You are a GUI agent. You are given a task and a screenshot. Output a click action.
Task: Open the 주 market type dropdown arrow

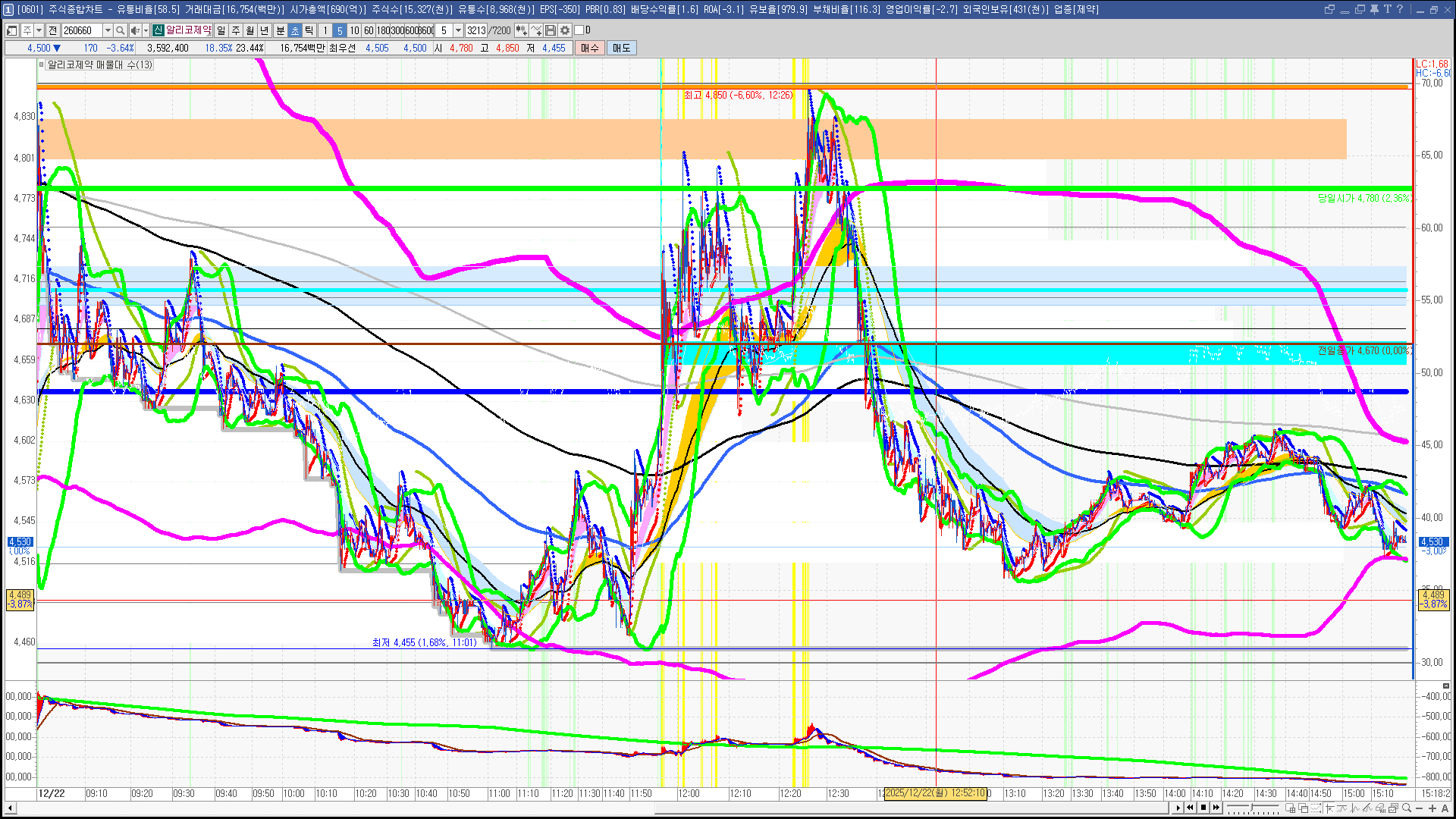click(x=39, y=30)
